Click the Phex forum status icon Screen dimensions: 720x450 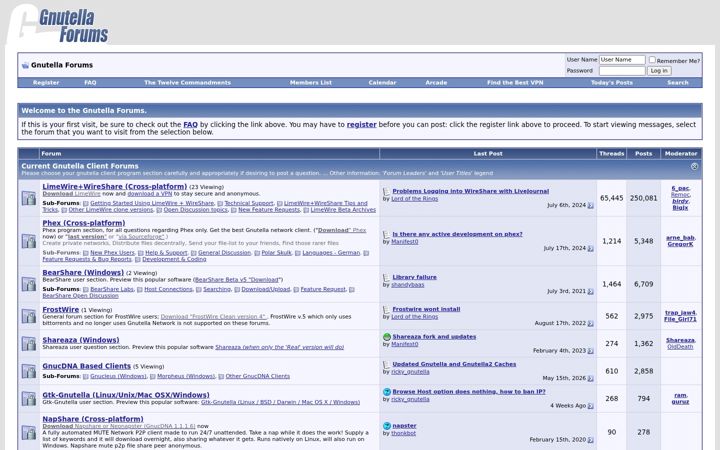28,241
